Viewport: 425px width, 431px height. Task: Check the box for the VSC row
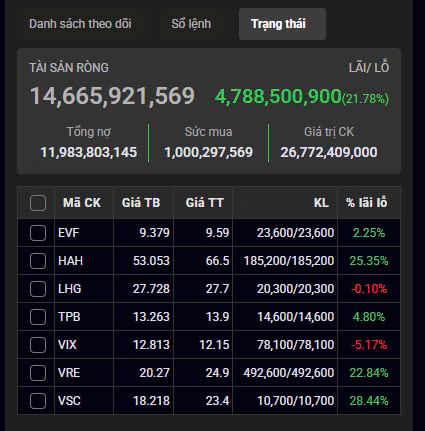38,401
